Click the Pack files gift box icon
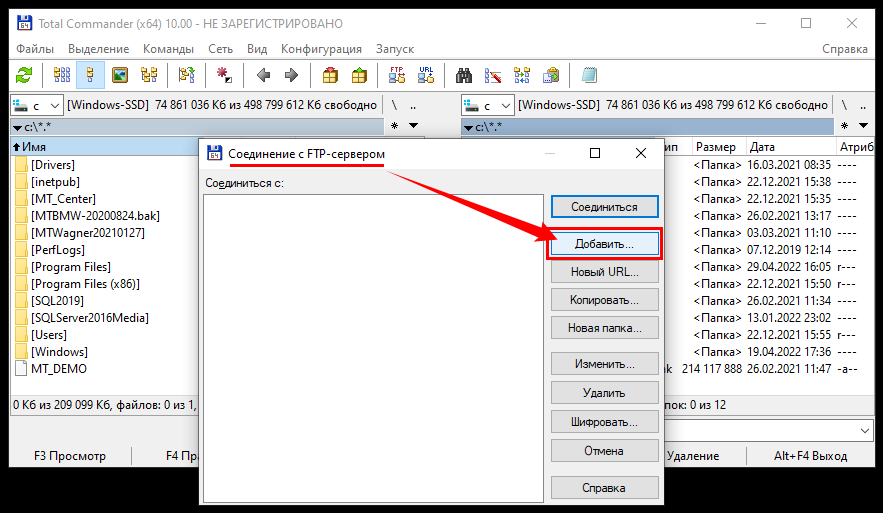 click(x=329, y=75)
